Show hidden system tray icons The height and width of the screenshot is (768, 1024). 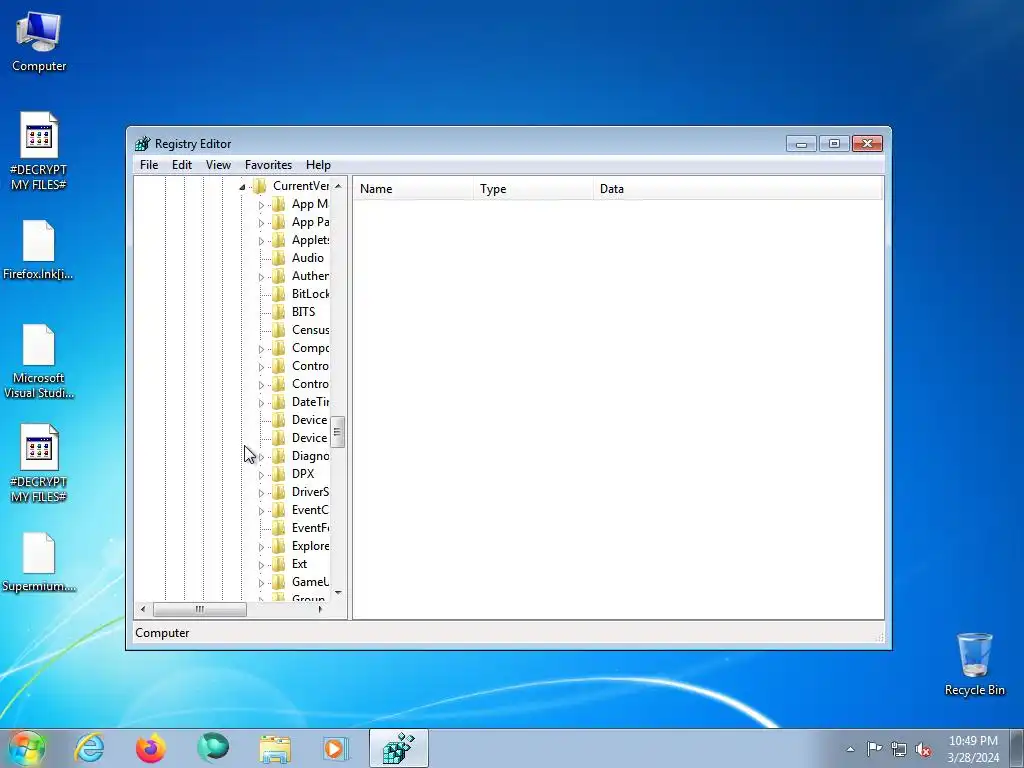coord(850,749)
